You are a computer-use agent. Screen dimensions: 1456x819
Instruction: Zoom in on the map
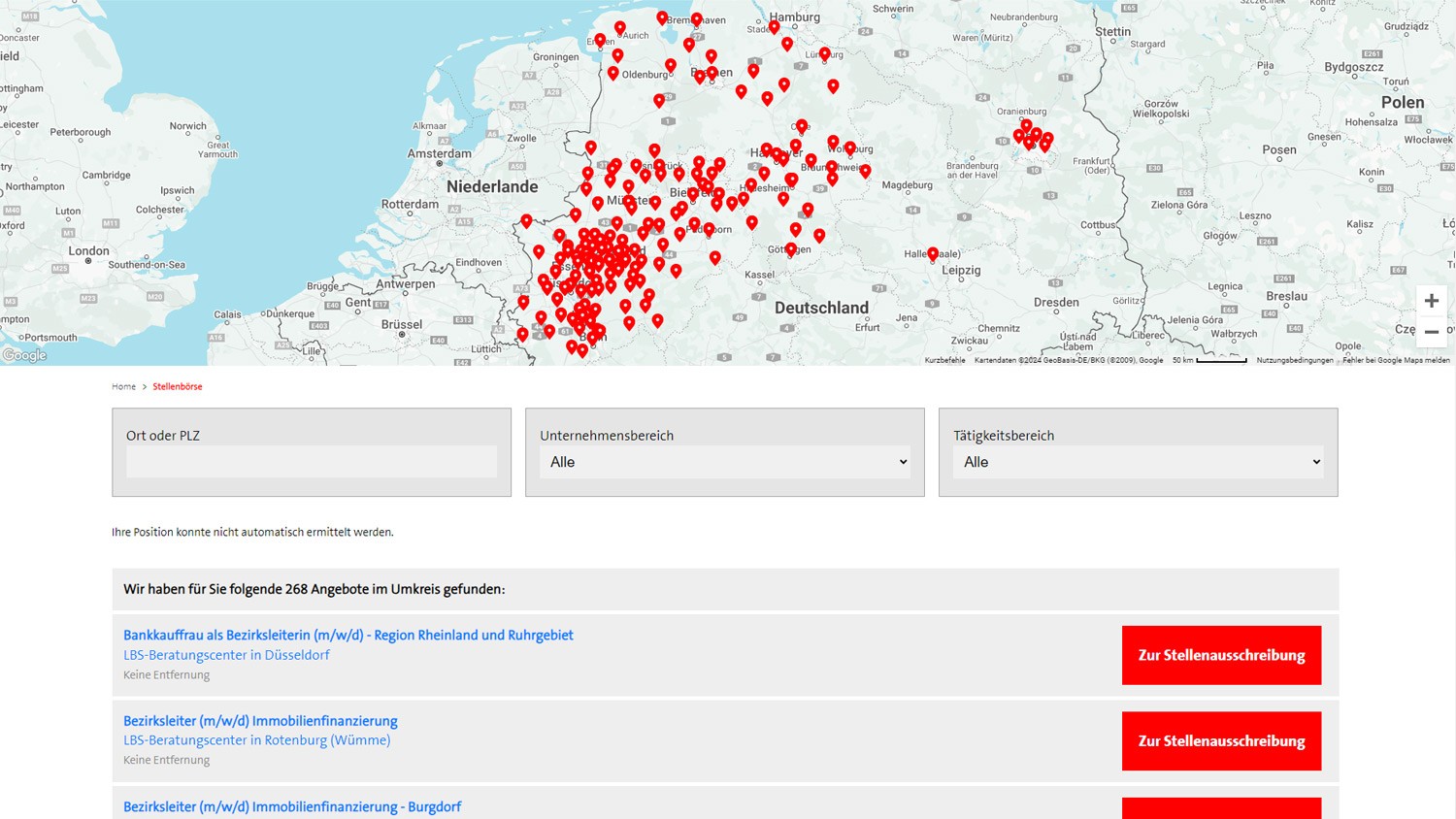1431,301
